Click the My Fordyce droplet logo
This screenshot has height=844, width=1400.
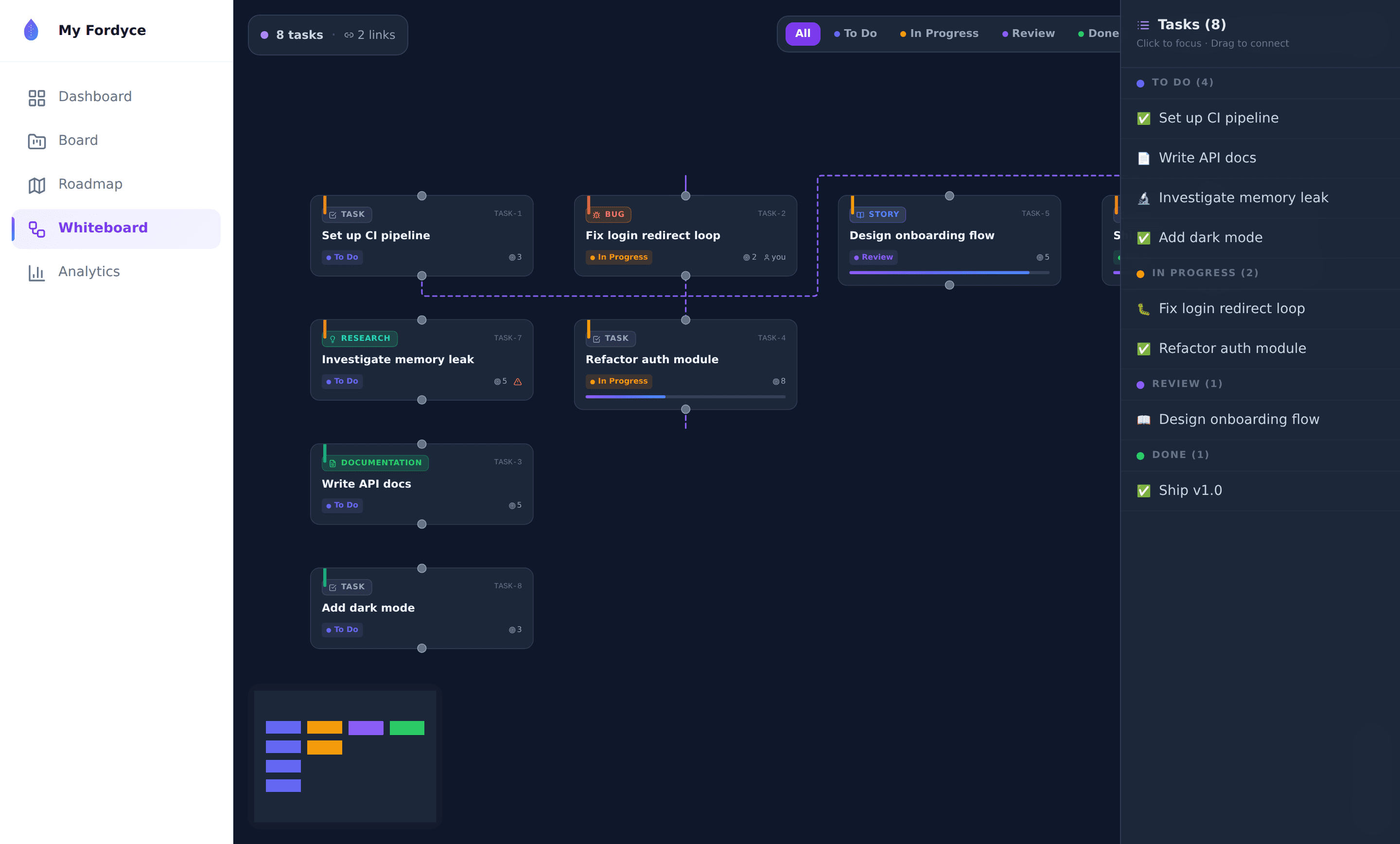pos(31,30)
